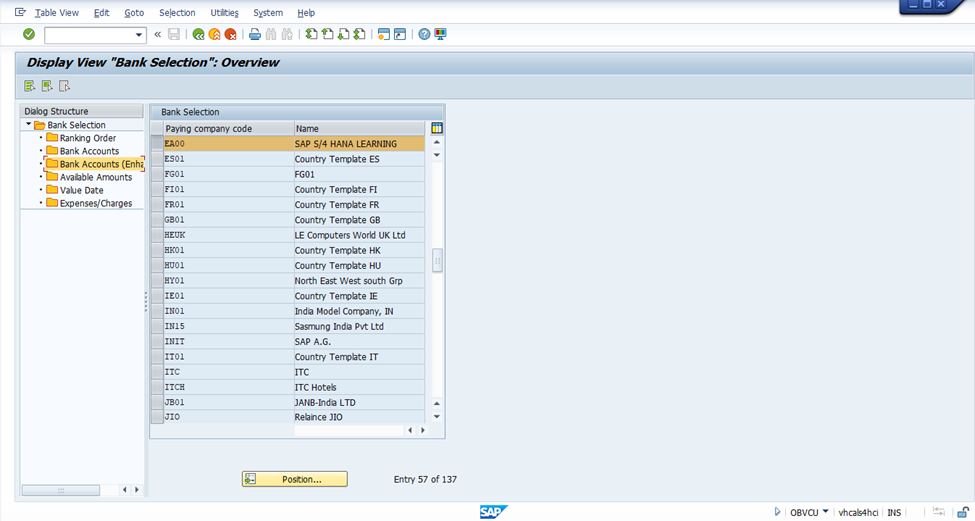Click the Position... button
Viewport: 975px width, 521px height.
point(295,479)
